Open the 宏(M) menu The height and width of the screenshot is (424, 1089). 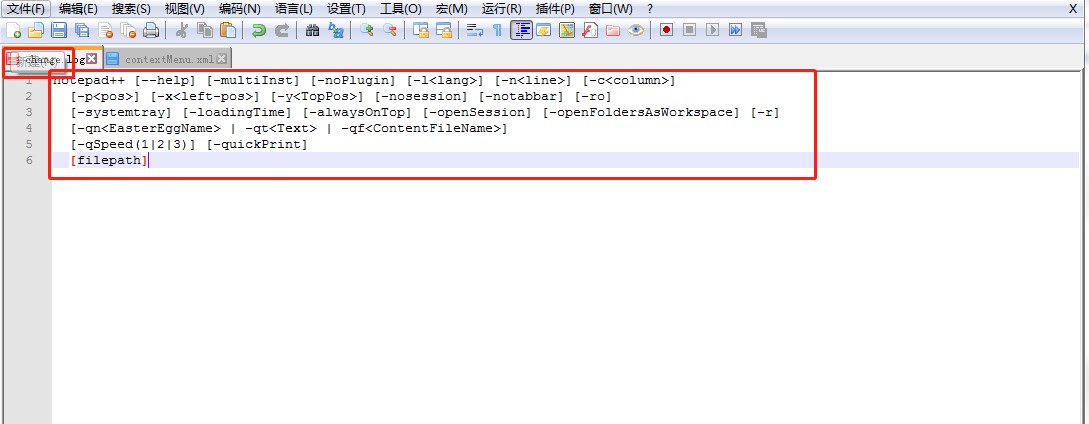coord(452,9)
